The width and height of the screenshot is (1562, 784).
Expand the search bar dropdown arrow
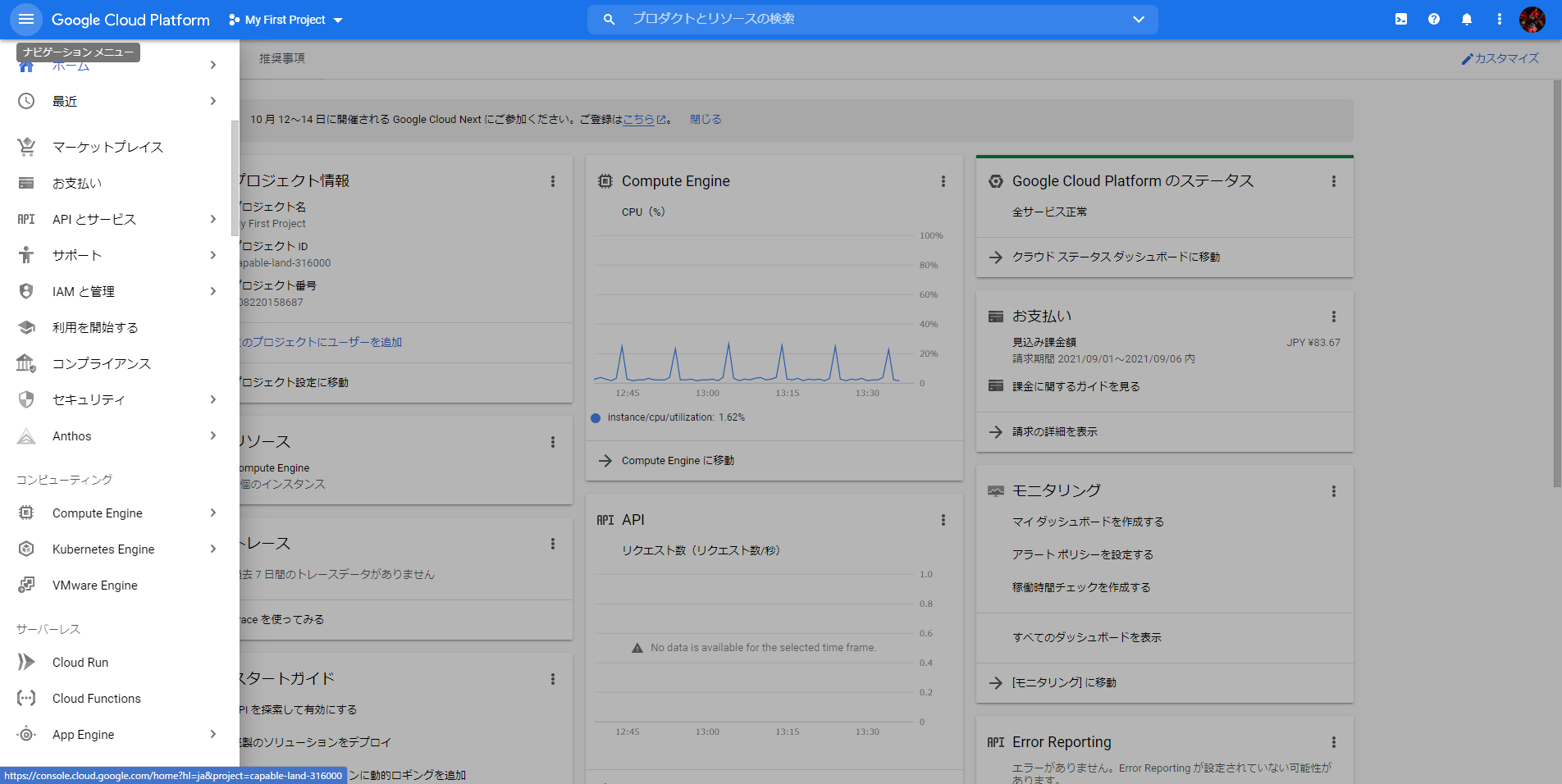pos(1139,19)
